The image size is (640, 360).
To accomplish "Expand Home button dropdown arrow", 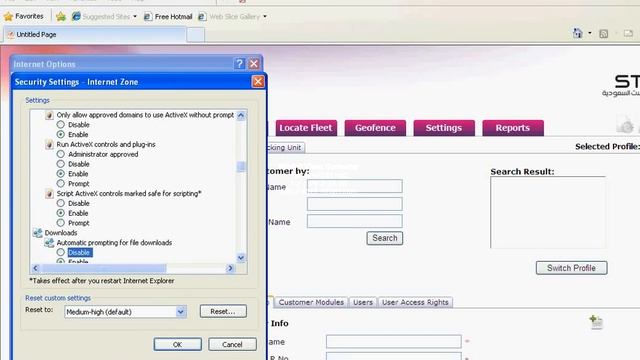I will pos(590,33).
